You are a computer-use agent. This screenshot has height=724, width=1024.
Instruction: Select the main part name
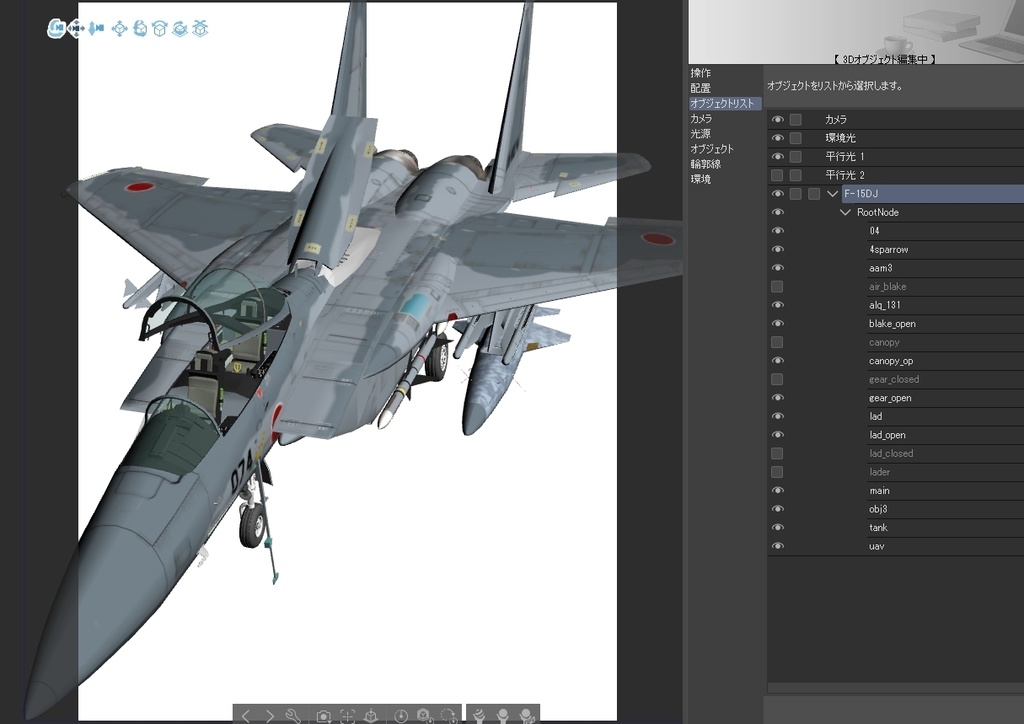[x=879, y=490]
